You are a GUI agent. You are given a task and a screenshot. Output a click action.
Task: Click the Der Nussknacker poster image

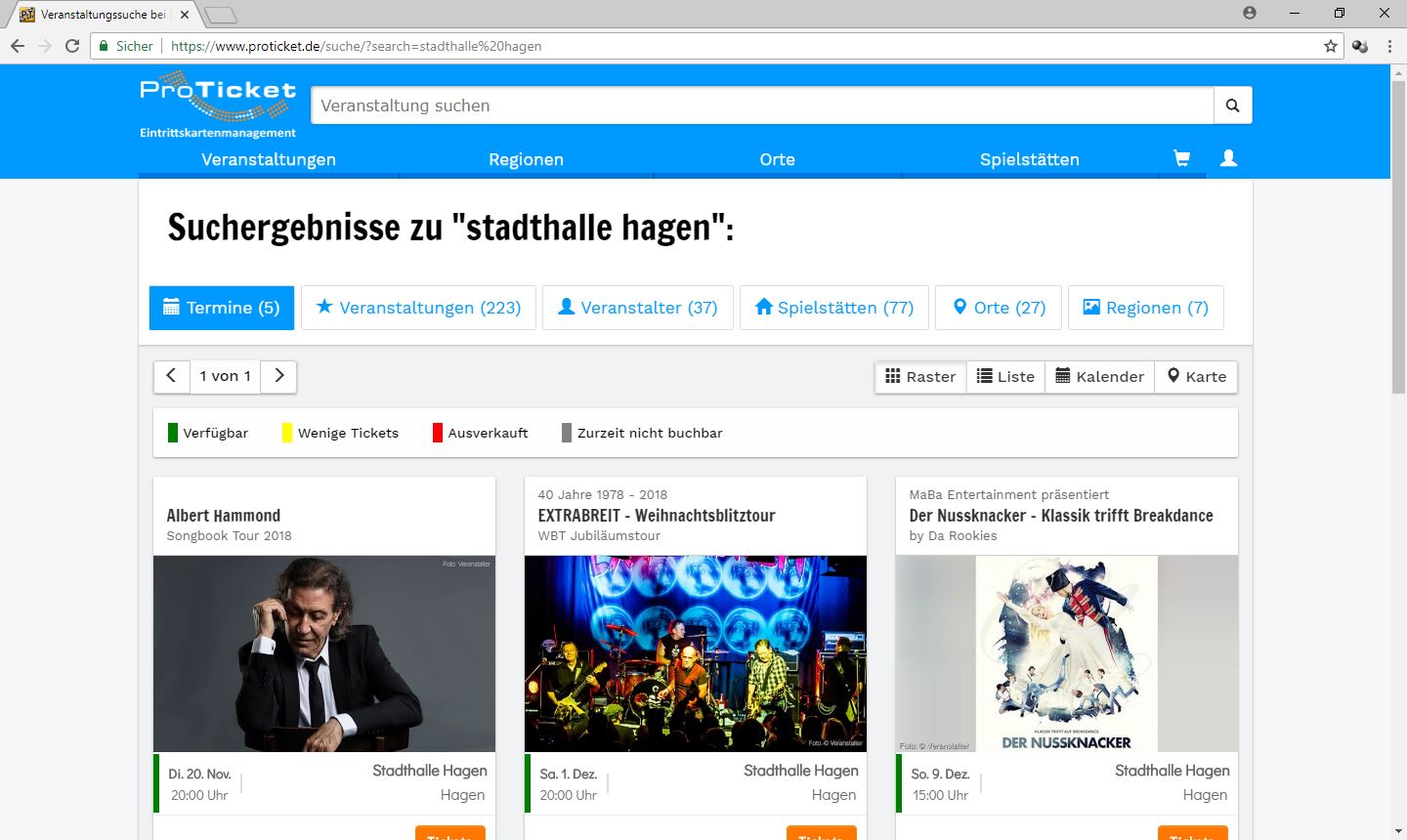pos(1067,654)
